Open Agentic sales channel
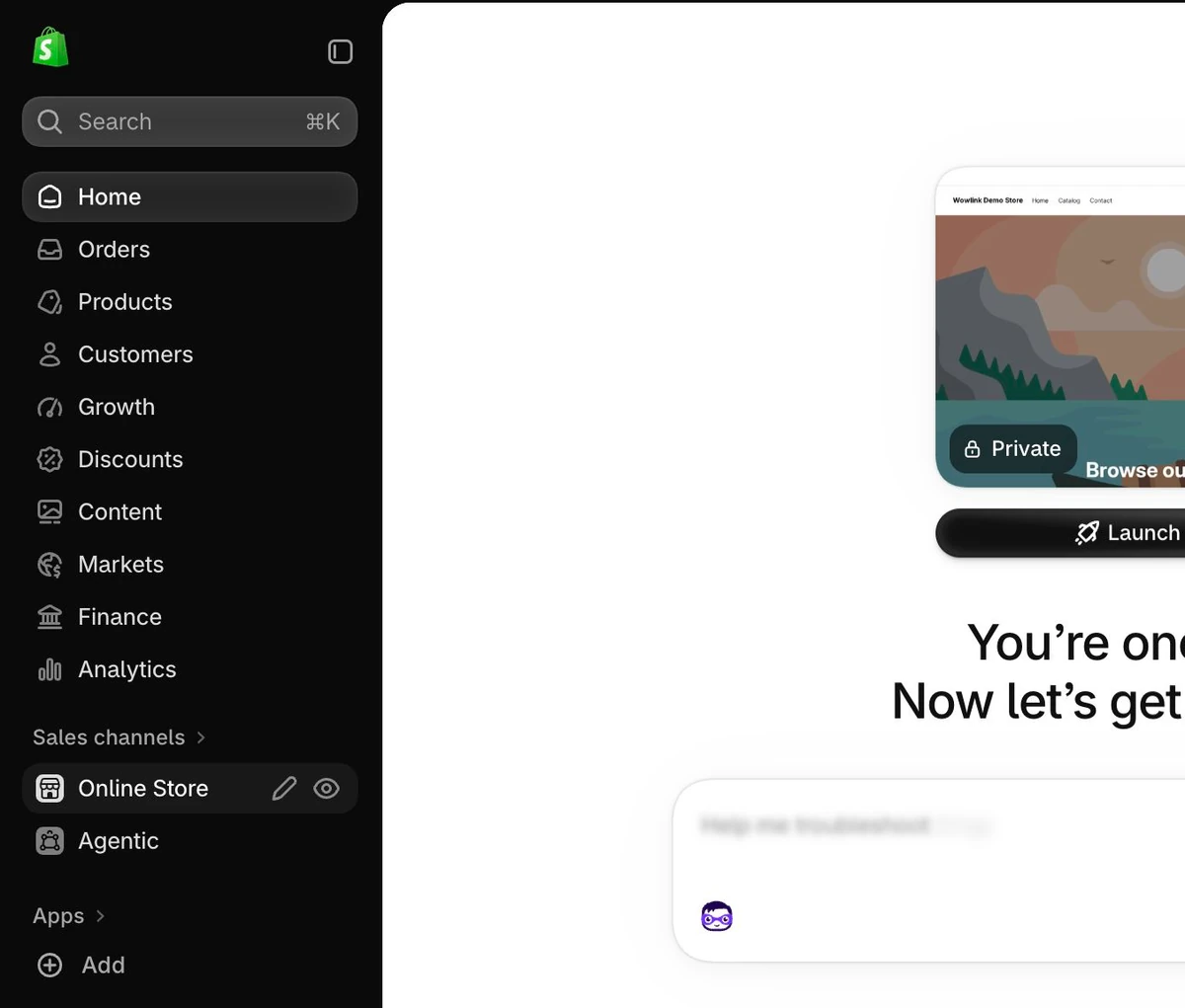The image size is (1185, 1008). point(118,841)
